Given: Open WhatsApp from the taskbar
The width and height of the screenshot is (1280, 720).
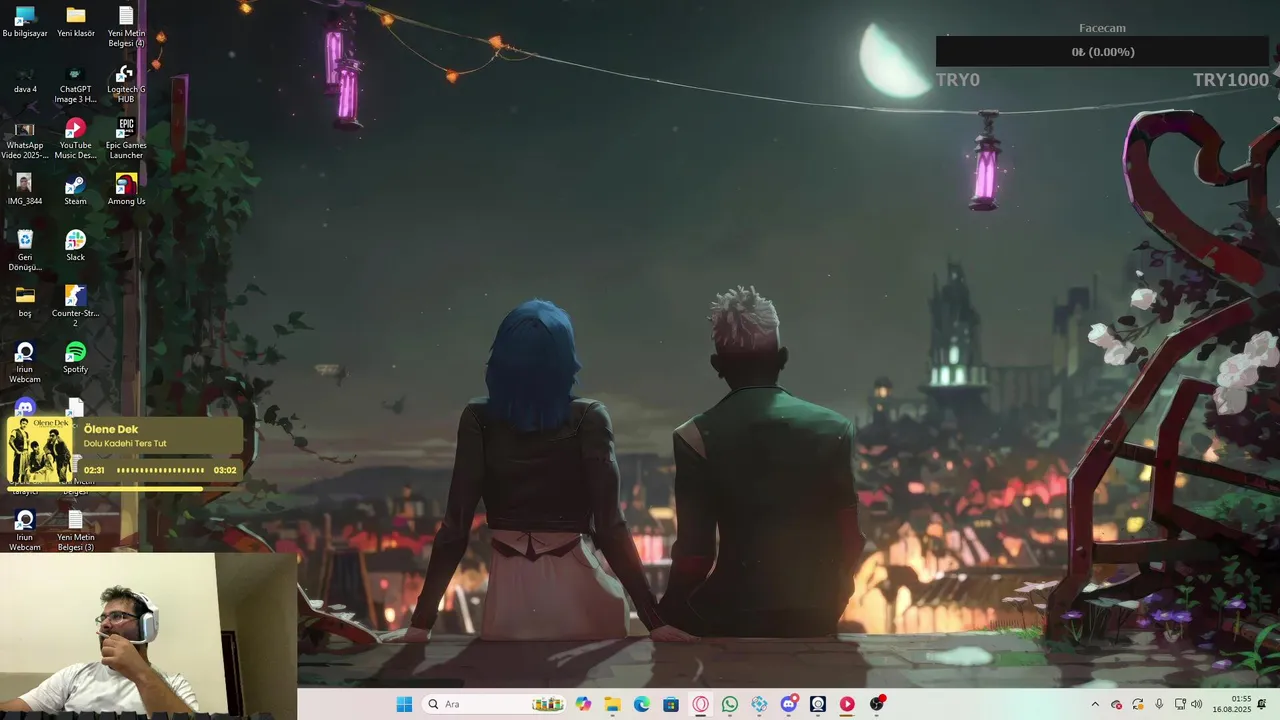Looking at the screenshot, I should click(x=730, y=704).
